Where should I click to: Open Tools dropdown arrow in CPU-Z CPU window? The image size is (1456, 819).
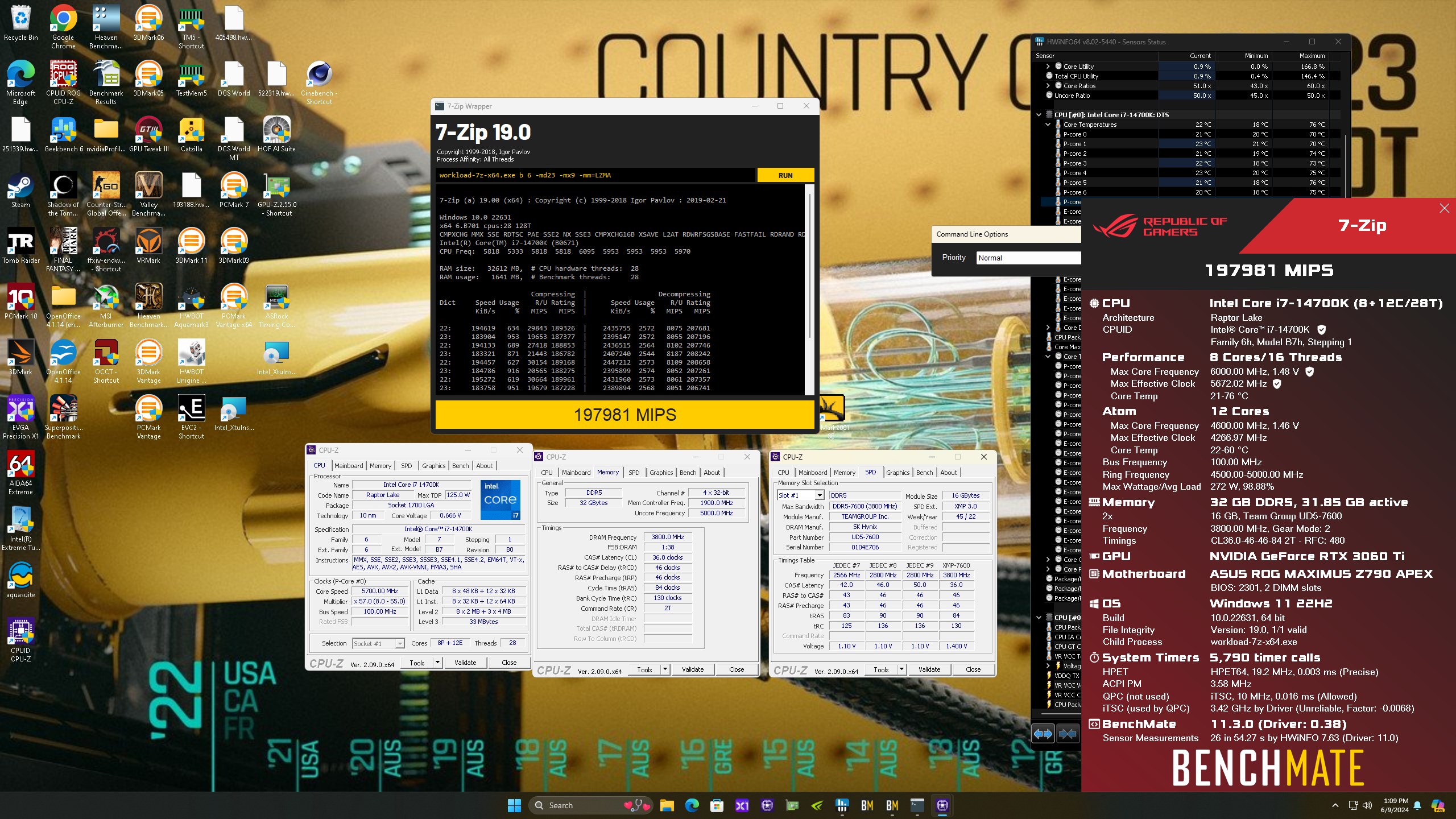point(437,663)
